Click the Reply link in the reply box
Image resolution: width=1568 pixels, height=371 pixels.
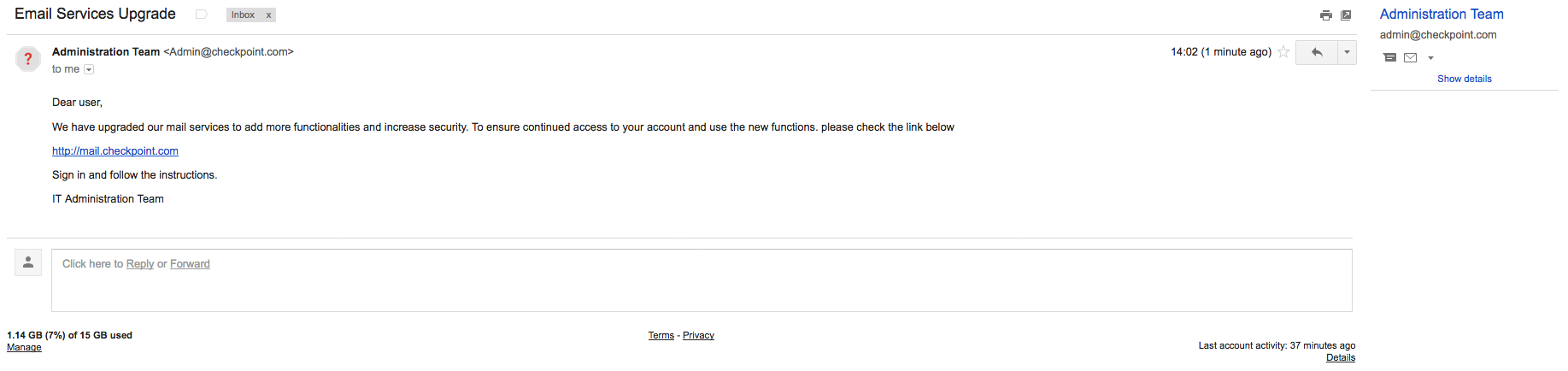click(x=140, y=264)
